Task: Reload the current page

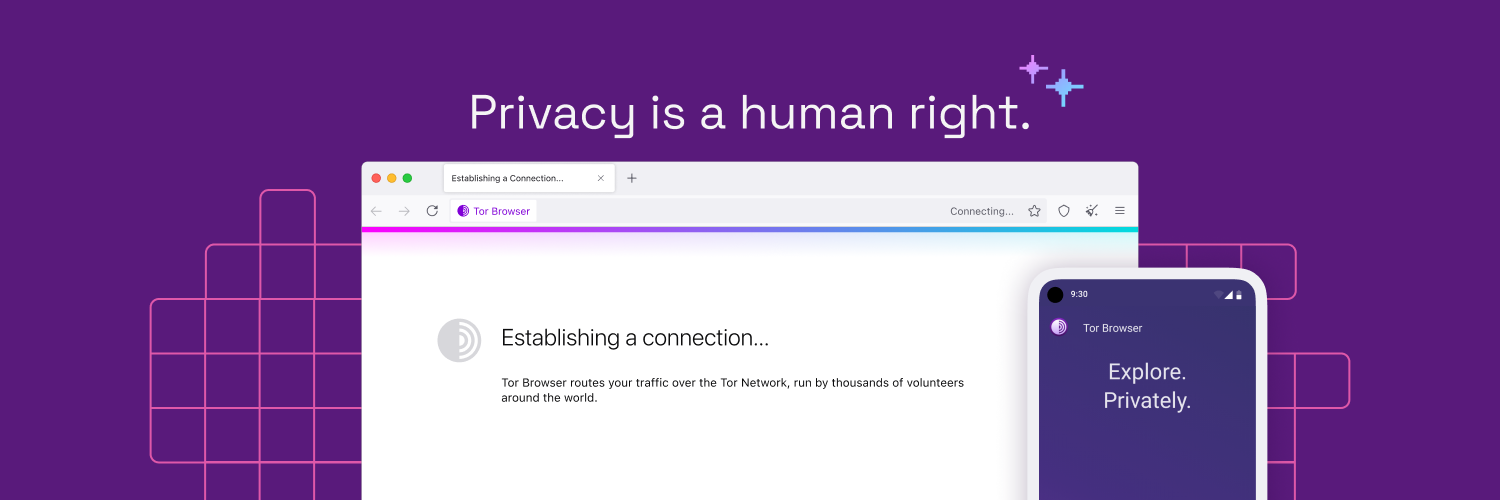Action: (x=432, y=211)
